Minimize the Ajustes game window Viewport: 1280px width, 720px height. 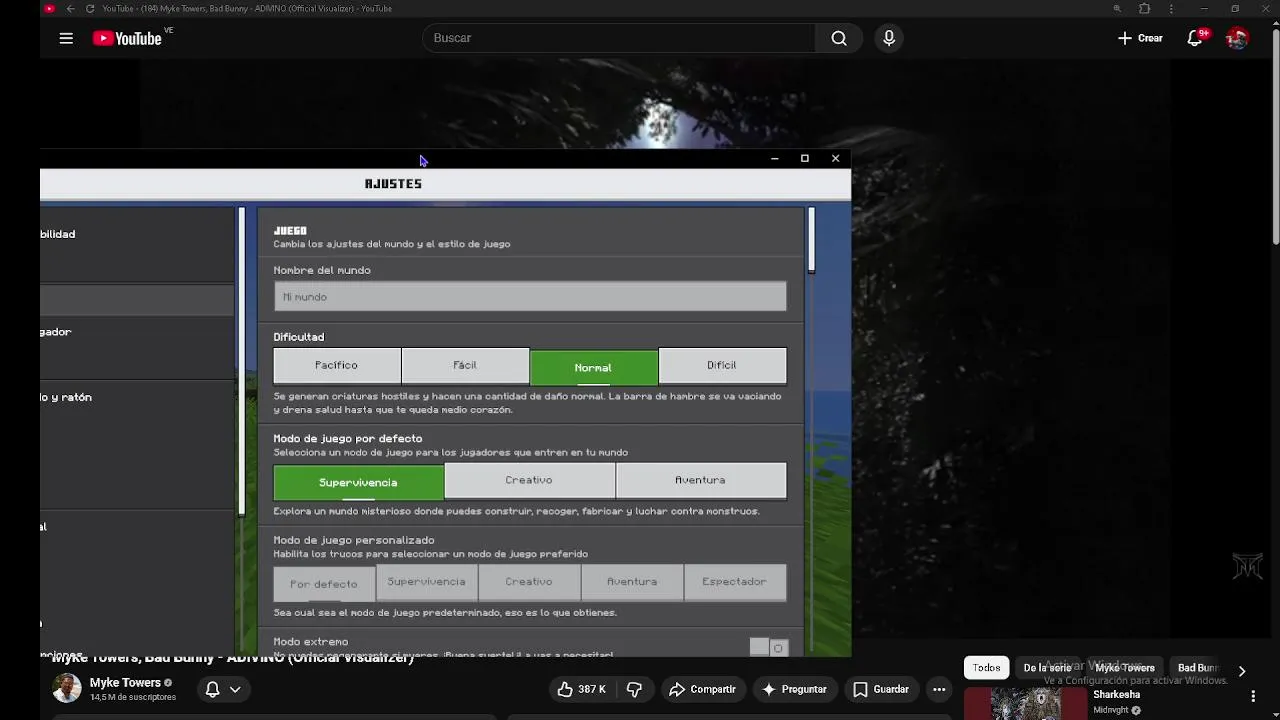pos(775,158)
